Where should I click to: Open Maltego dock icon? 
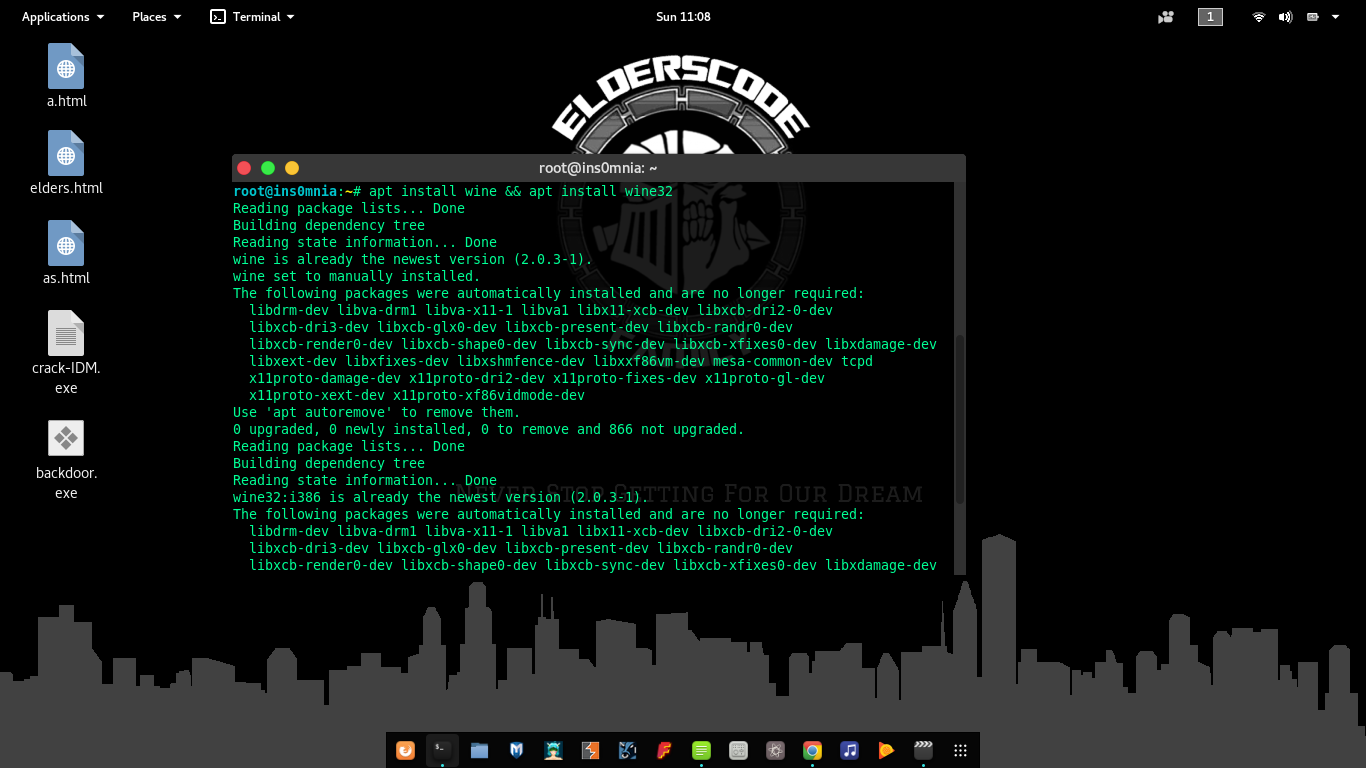point(627,750)
